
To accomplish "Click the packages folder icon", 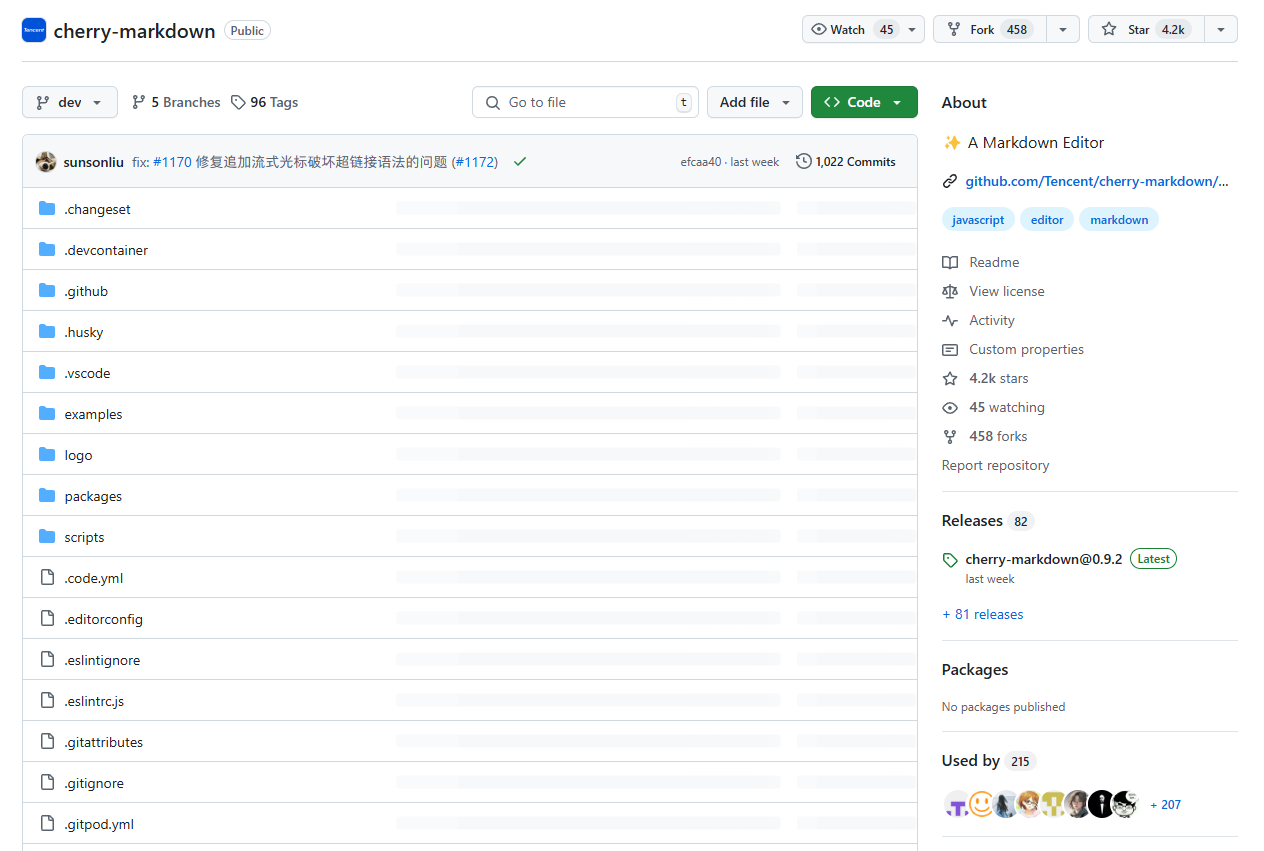I will [x=47, y=496].
